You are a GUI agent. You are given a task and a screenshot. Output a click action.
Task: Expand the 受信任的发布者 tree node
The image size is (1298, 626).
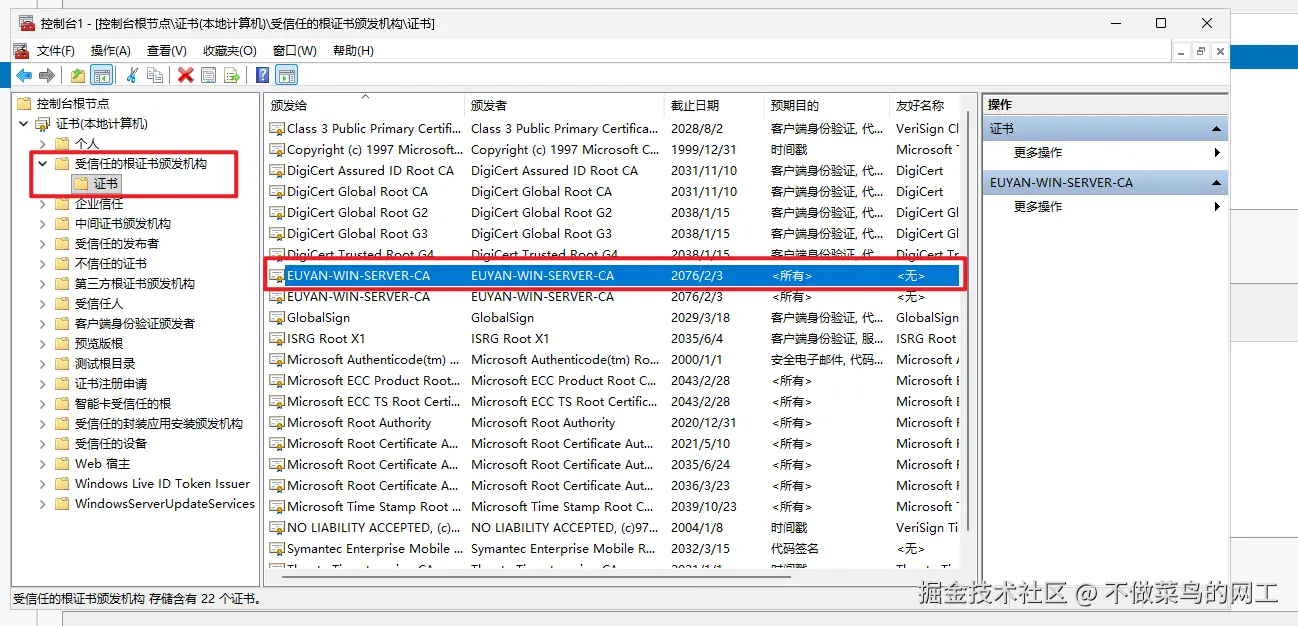(43, 243)
